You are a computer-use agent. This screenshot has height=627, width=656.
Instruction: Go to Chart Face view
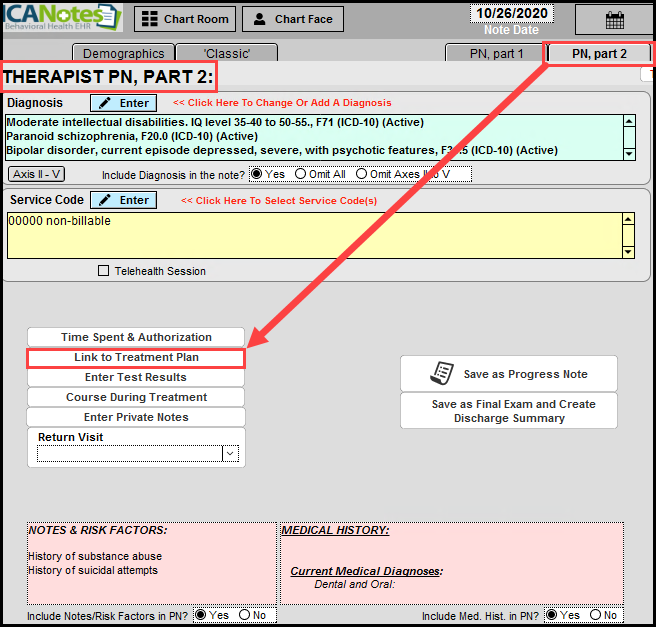click(293, 19)
